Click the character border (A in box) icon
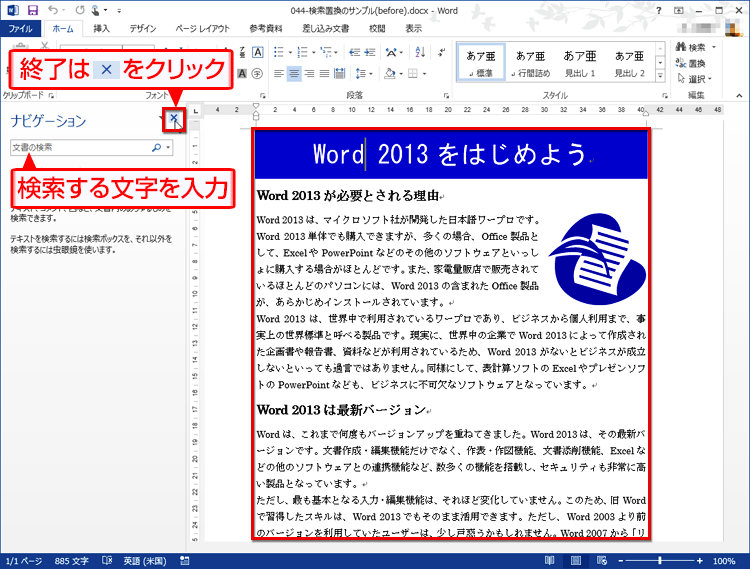750x569 pixels. [x=257, y=52]
